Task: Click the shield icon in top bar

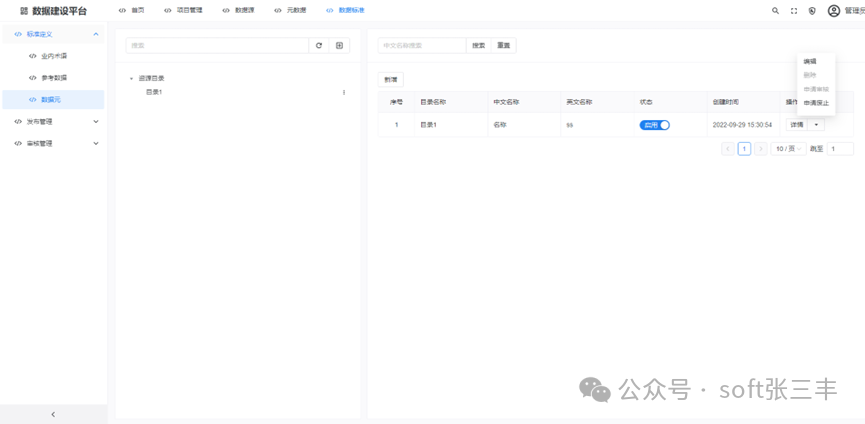Action: (x=812, y=10)
